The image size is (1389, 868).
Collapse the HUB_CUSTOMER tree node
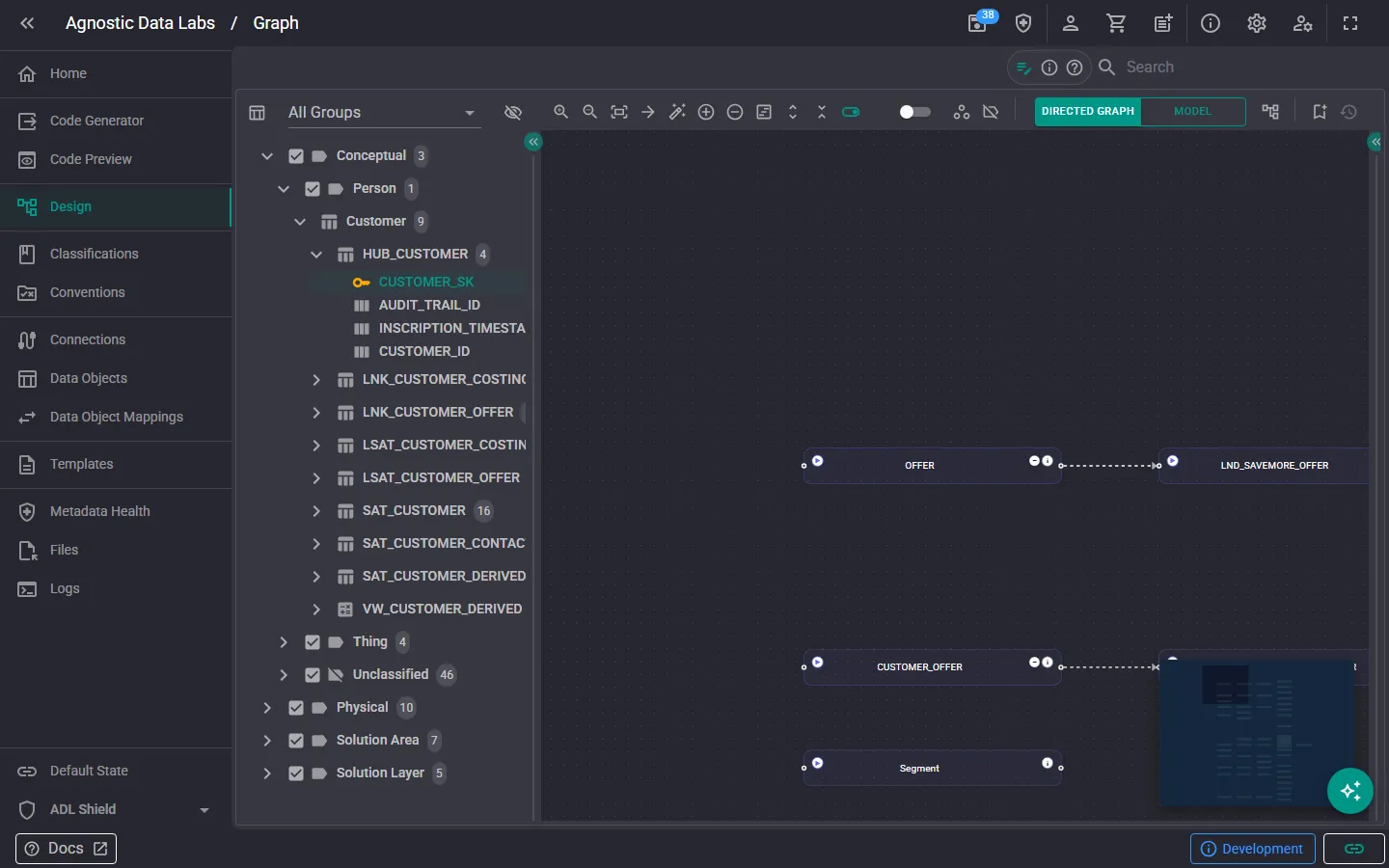pos(315,255)
